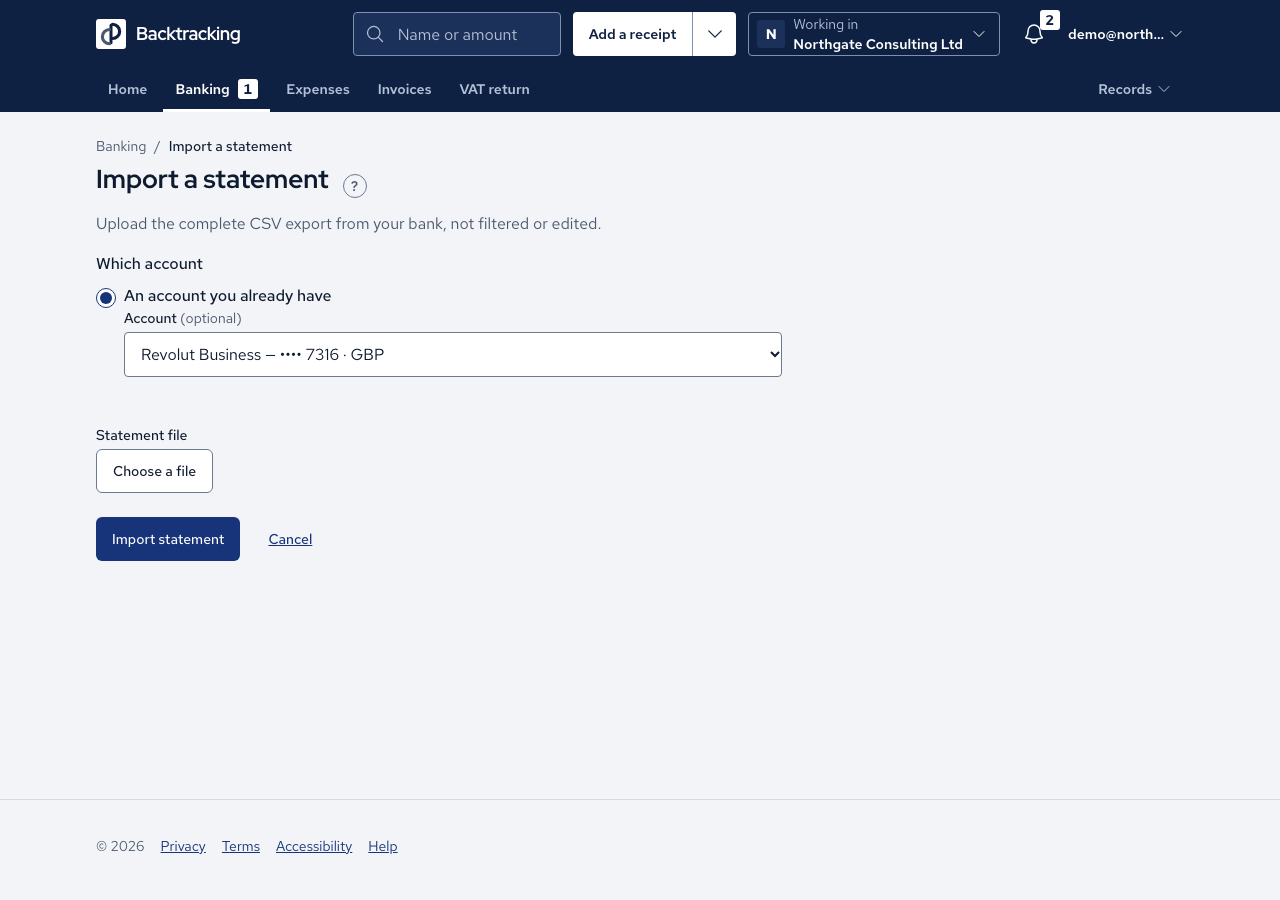Screen dimensions: 1280x900
Task: Click the Add a receipt button
Action: coord(632,34)
